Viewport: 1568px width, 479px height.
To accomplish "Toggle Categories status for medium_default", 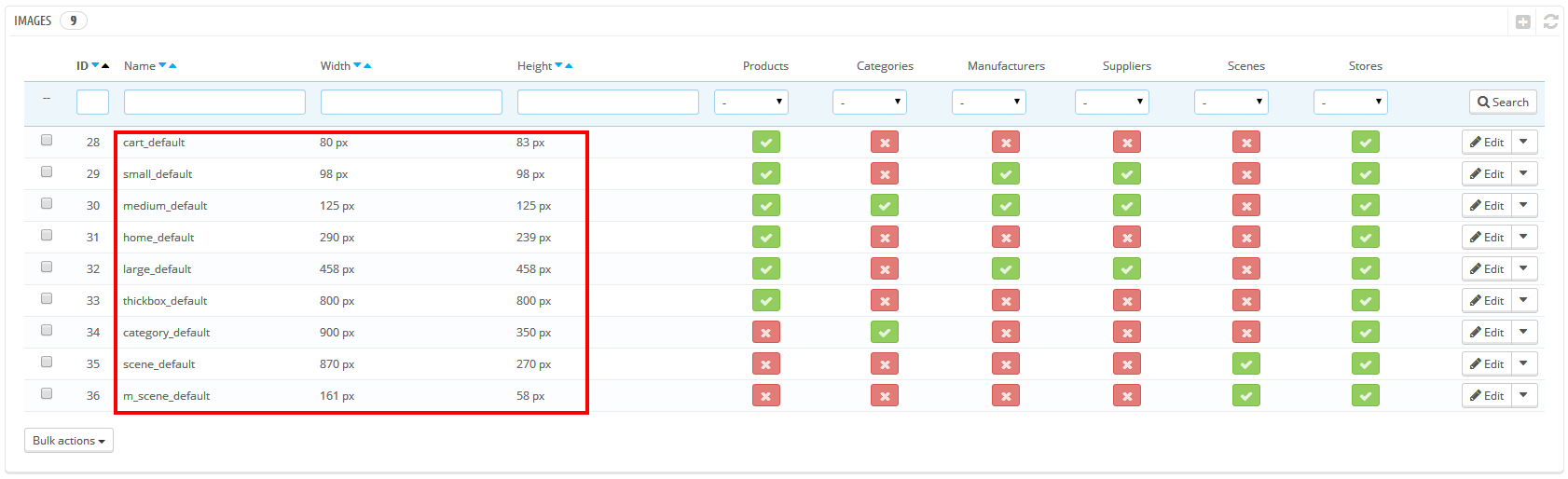I will [885, 206].
